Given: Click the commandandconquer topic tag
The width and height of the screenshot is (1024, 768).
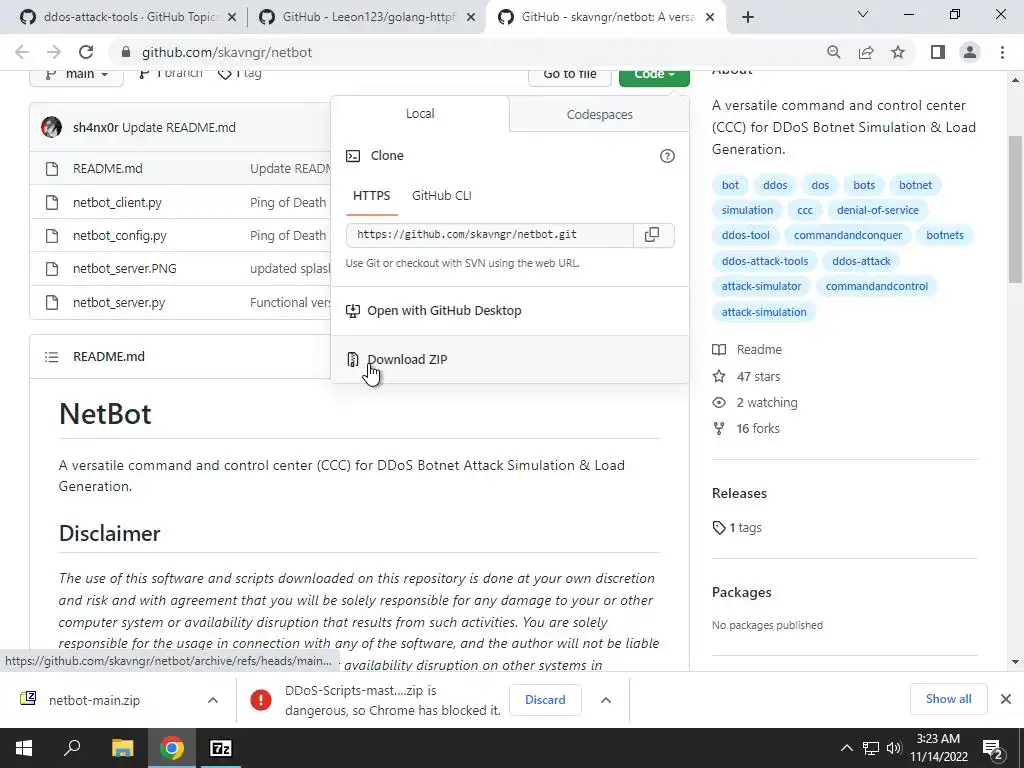Looking at the screenshot, I should pos(848,235).
